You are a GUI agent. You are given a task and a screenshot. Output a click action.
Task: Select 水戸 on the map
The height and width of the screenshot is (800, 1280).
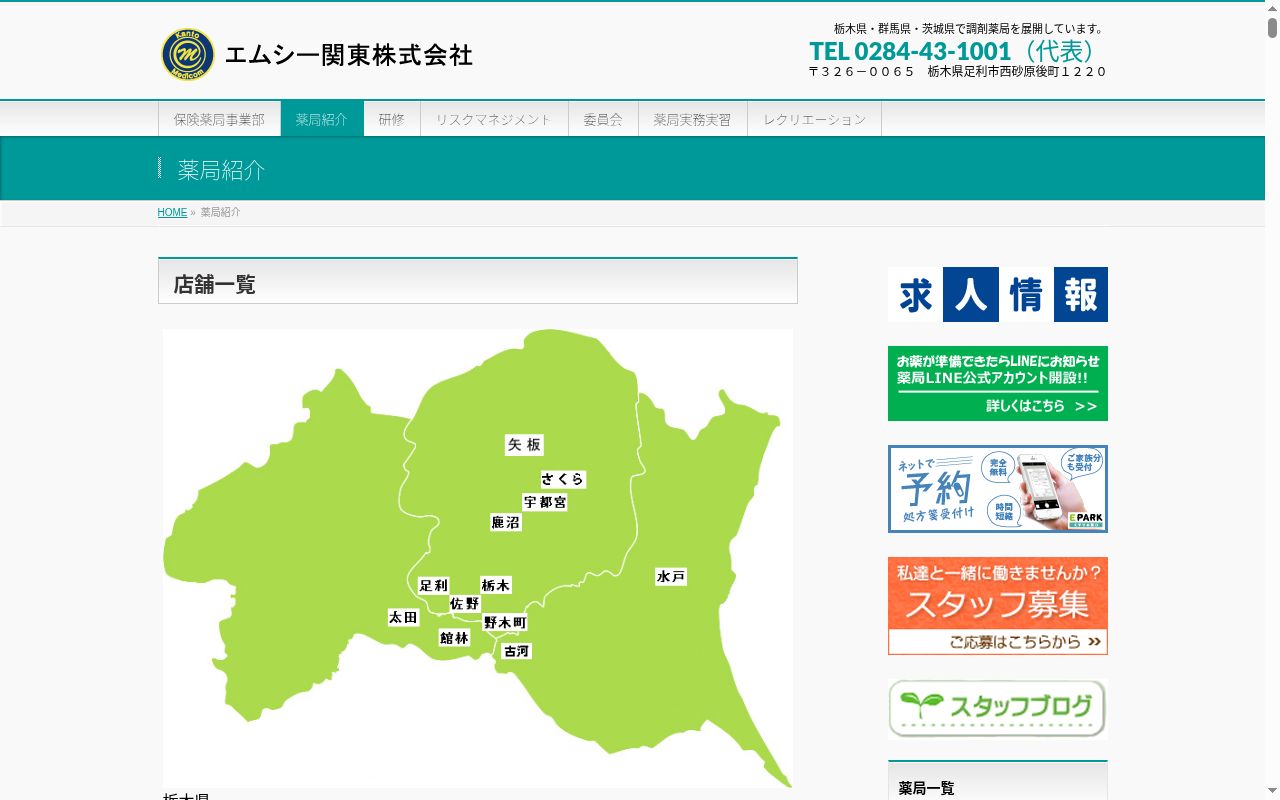(x=671, y=577)
